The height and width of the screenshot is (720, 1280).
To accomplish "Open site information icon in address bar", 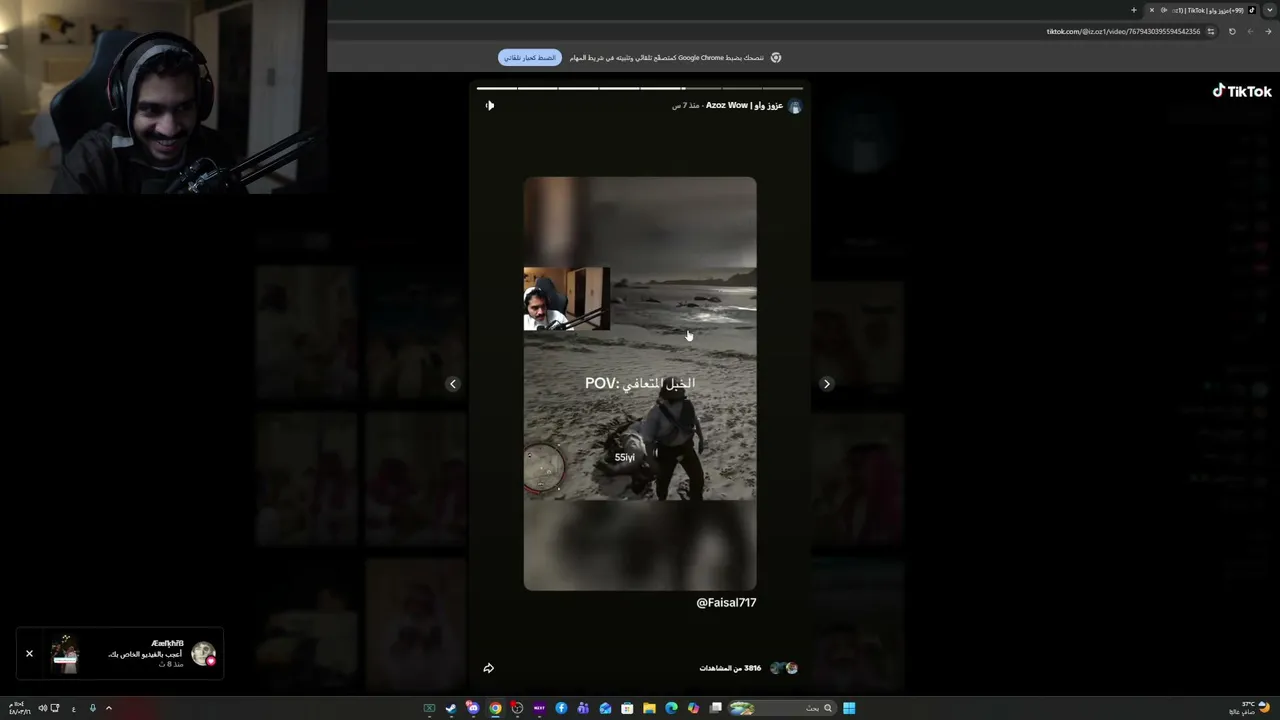I will coord(1211,31).
